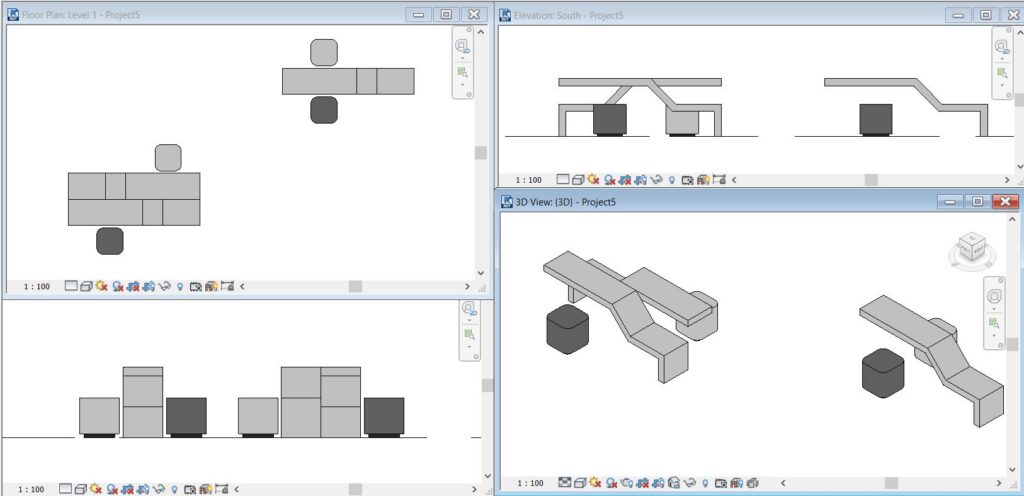Expand zoom options arrow in 3D navigation bar
Screen dimensions: 1024x496
[x=994, y=337]
